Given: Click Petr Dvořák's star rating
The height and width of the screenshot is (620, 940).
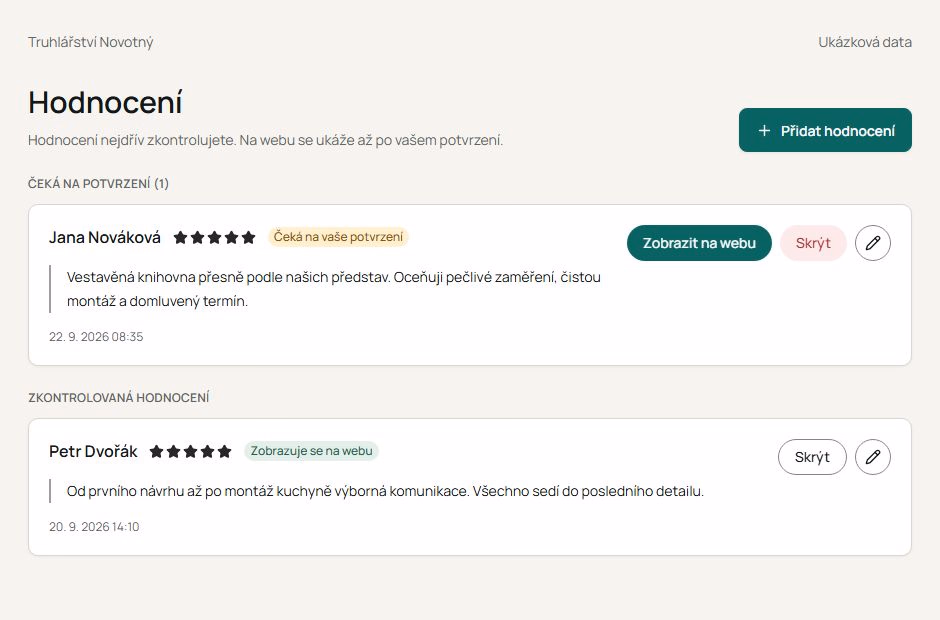Looking at the screenshot, I should click(191, 452).
